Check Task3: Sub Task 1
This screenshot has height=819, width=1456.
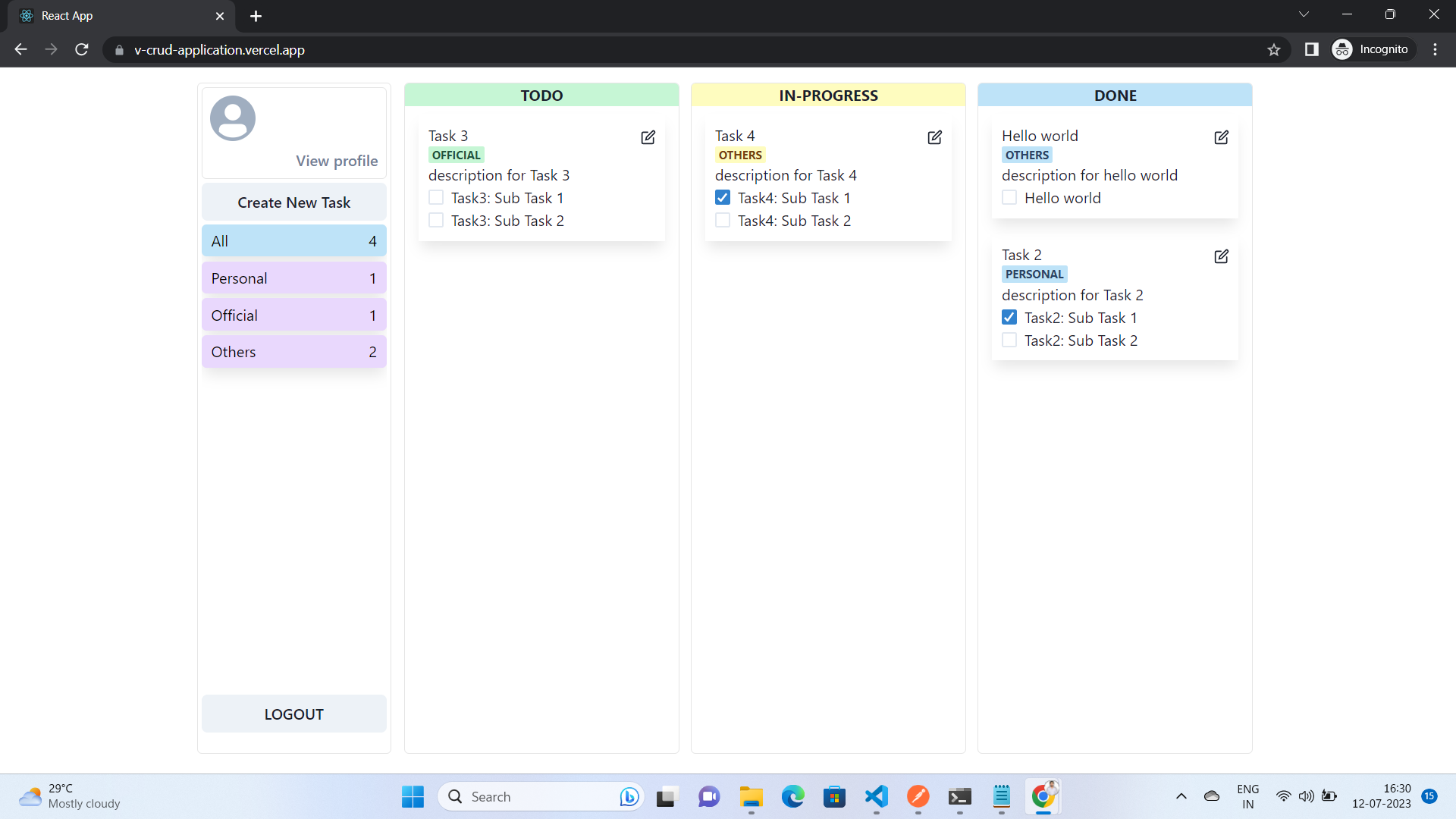[x=436, y=197]
